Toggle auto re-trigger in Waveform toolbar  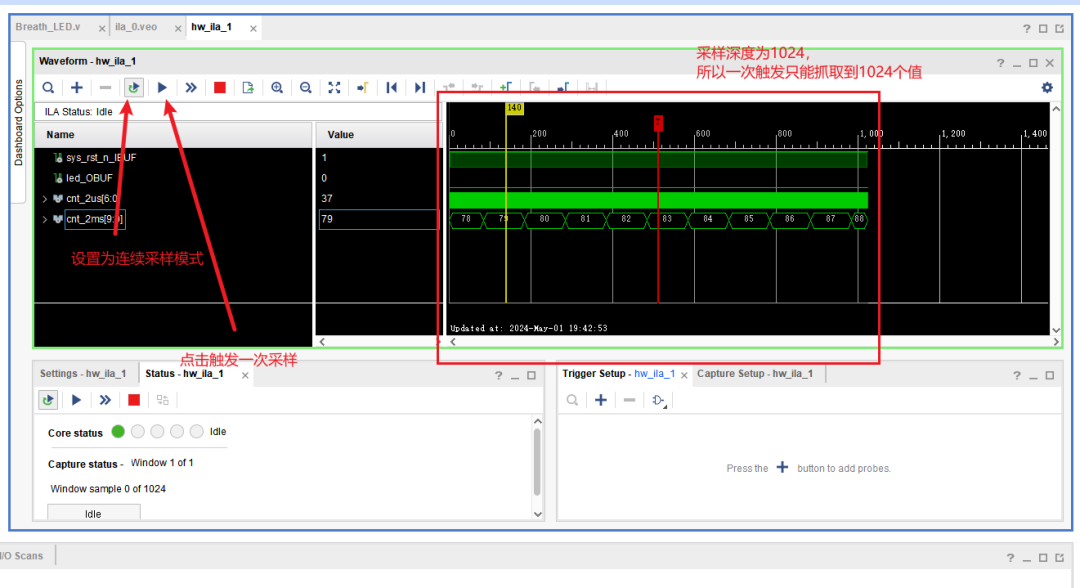pos(134,87)
